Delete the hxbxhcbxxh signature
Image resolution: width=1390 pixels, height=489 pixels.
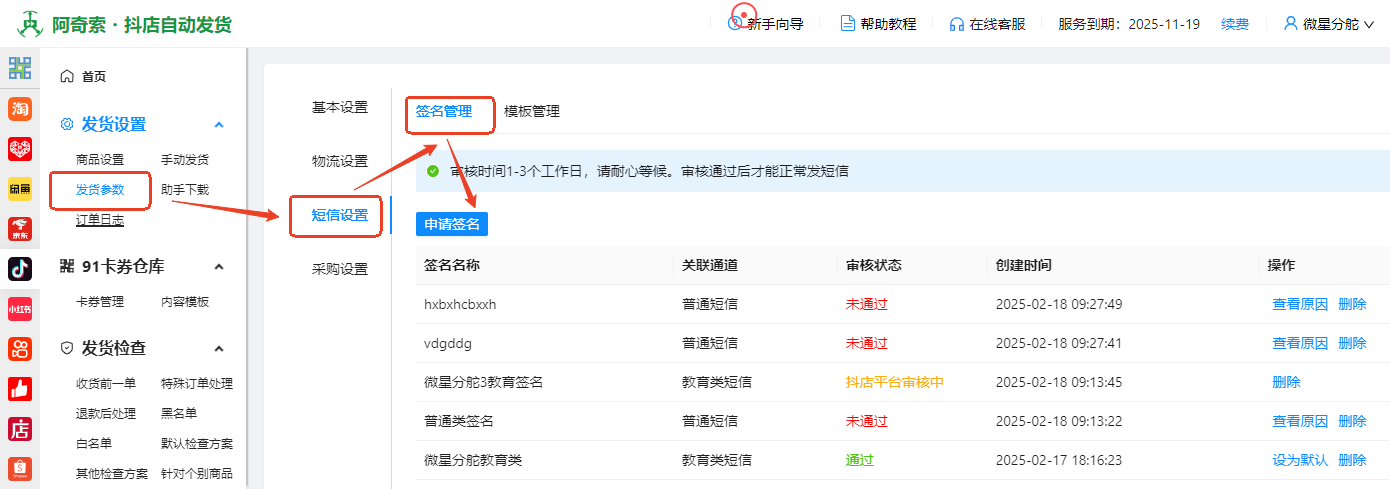point(1352,304)
